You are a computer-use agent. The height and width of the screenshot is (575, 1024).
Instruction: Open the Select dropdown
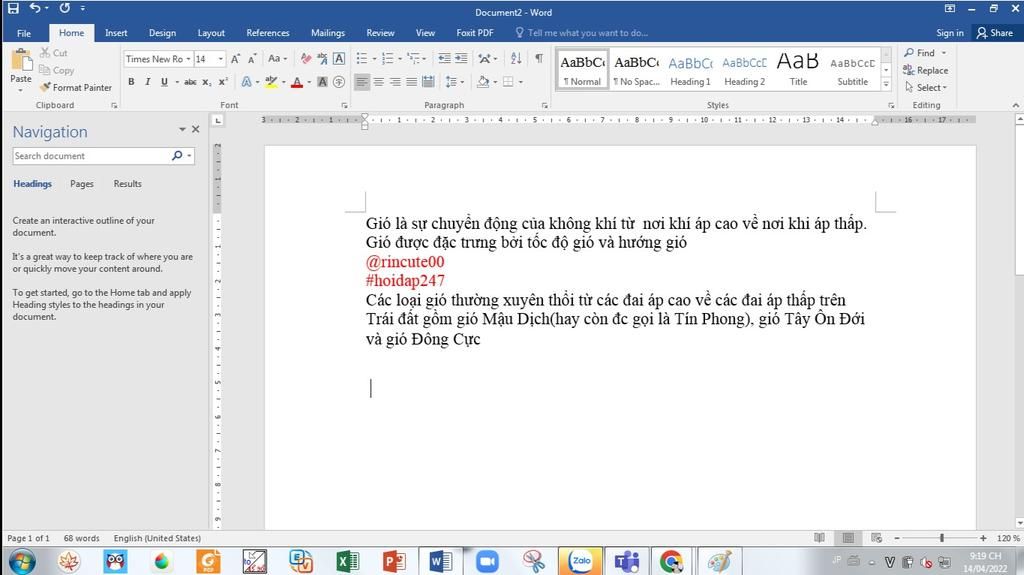(x=926, y=87)
